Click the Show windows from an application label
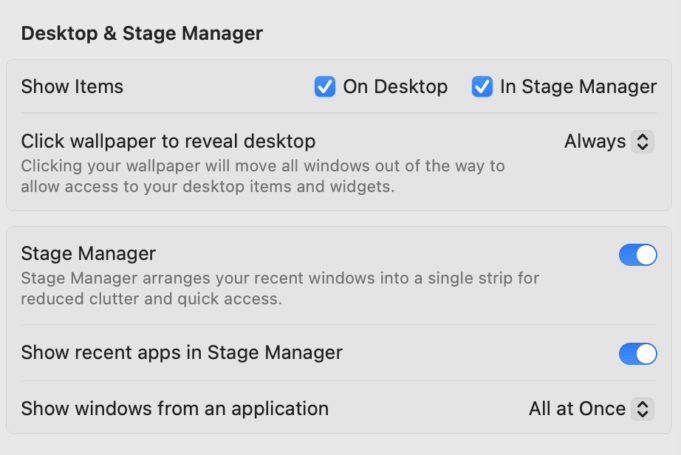Viewport: 681px width, 455px height. tap(175, 409)
